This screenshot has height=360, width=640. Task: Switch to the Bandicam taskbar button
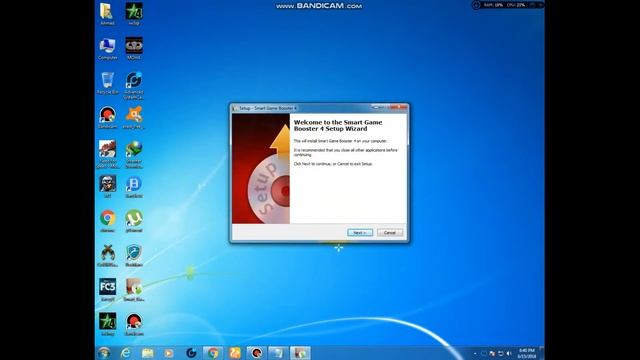click(256, 353)
